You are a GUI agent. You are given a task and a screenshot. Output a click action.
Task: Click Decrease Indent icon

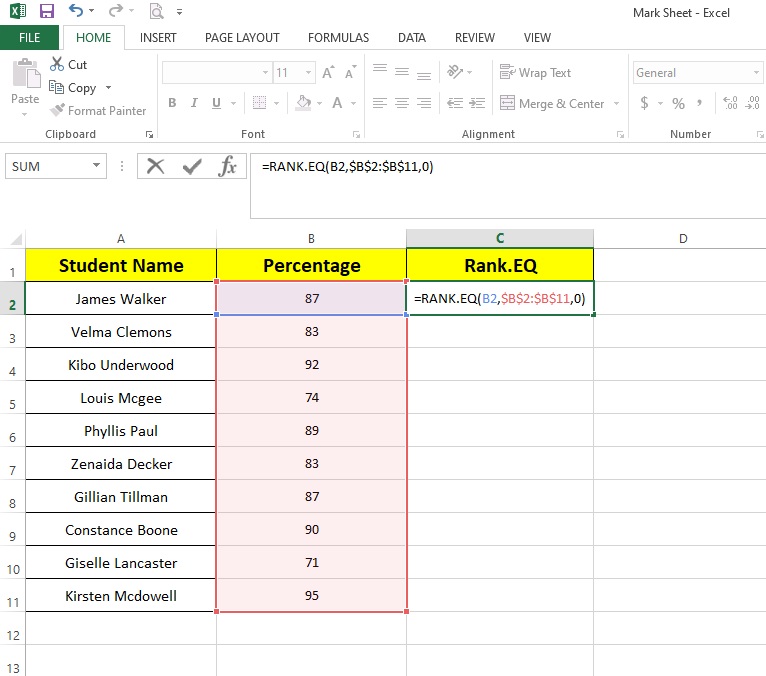[x=455, y=103]
